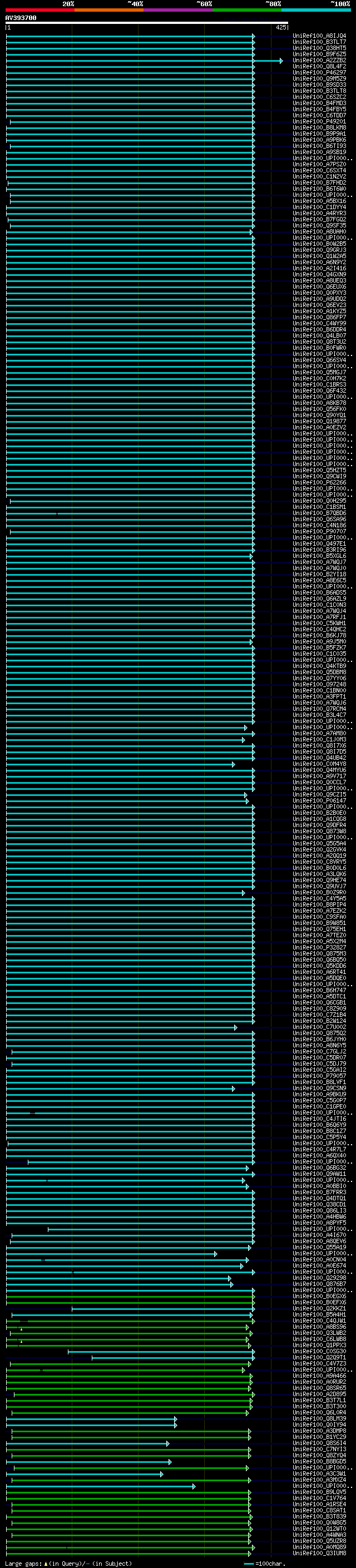Click the cyan ~100% legend color bar
This screenshot has height=1568, width=356.
(317, 10)
